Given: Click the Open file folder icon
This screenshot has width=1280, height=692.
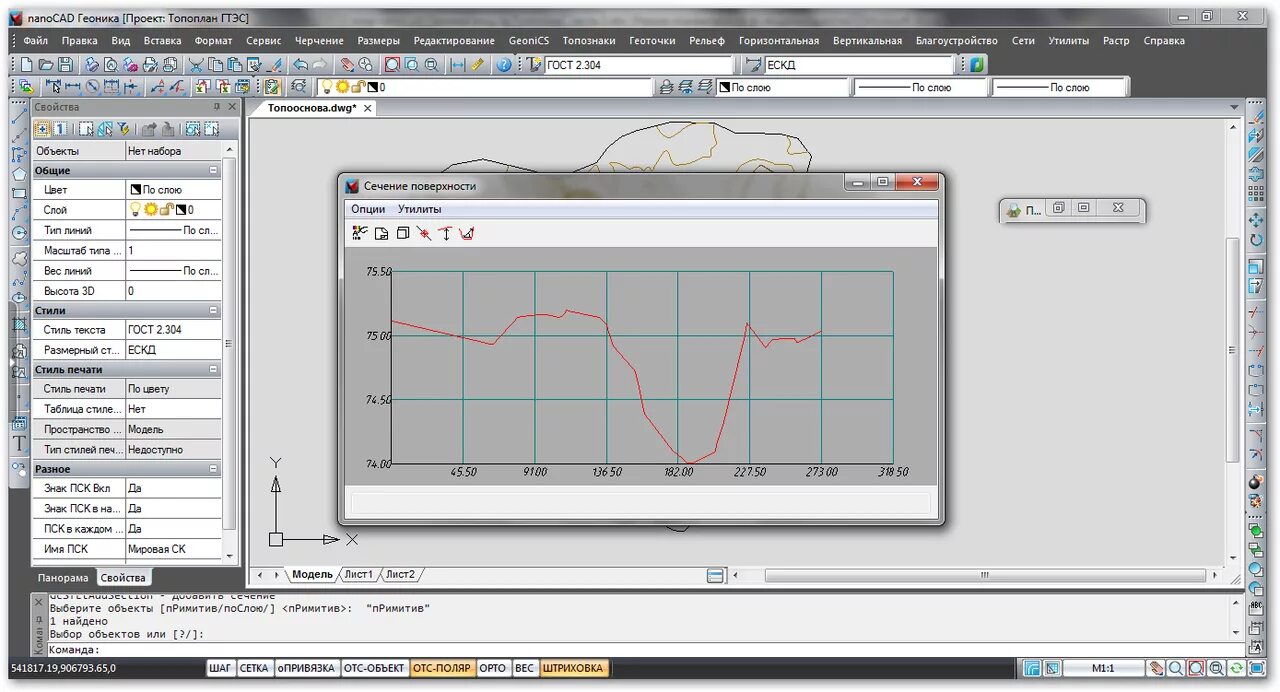Looking at the screenshot, I should [x=45, y=65].
